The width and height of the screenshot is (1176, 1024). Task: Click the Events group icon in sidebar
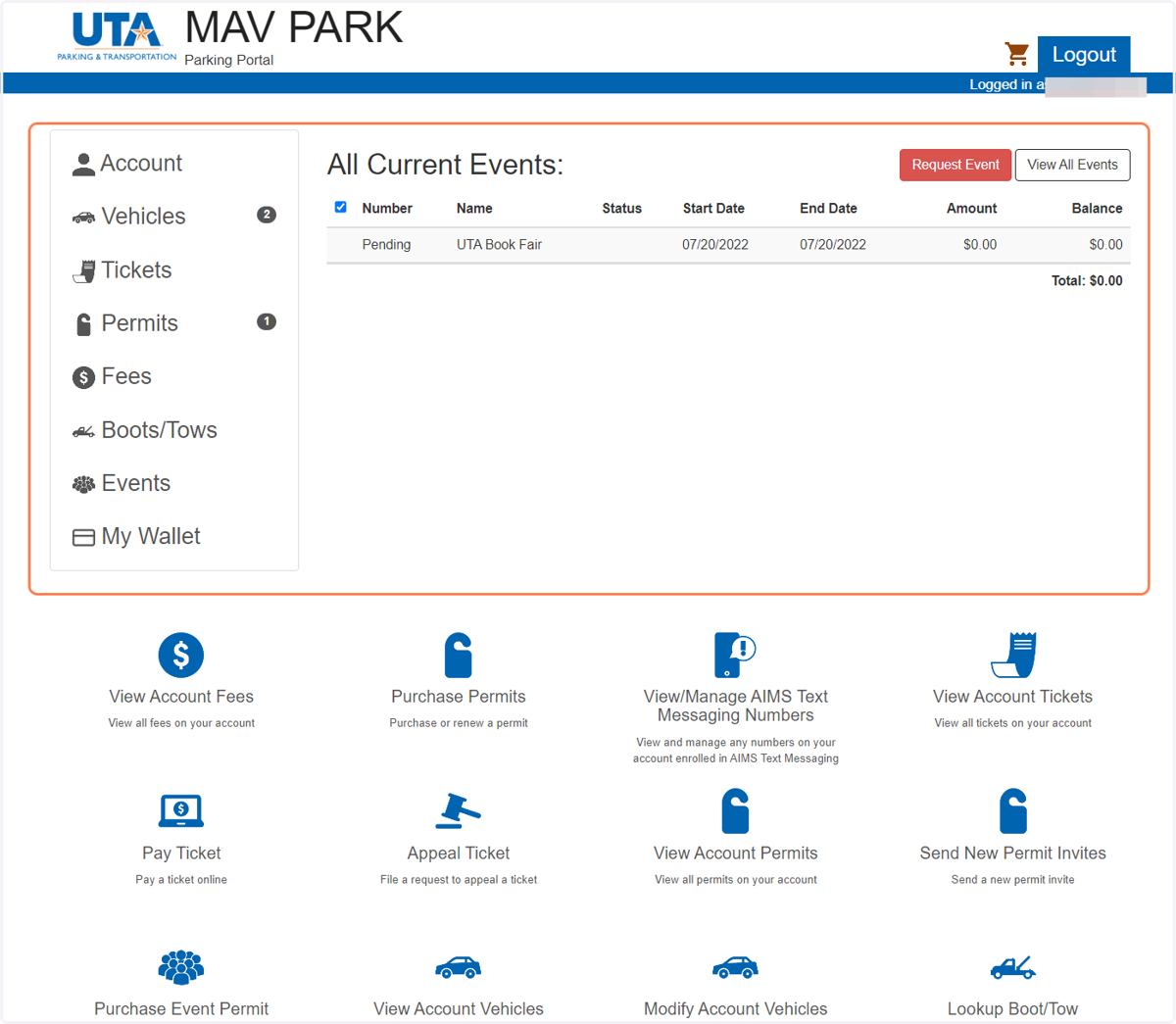coord(83,484)
